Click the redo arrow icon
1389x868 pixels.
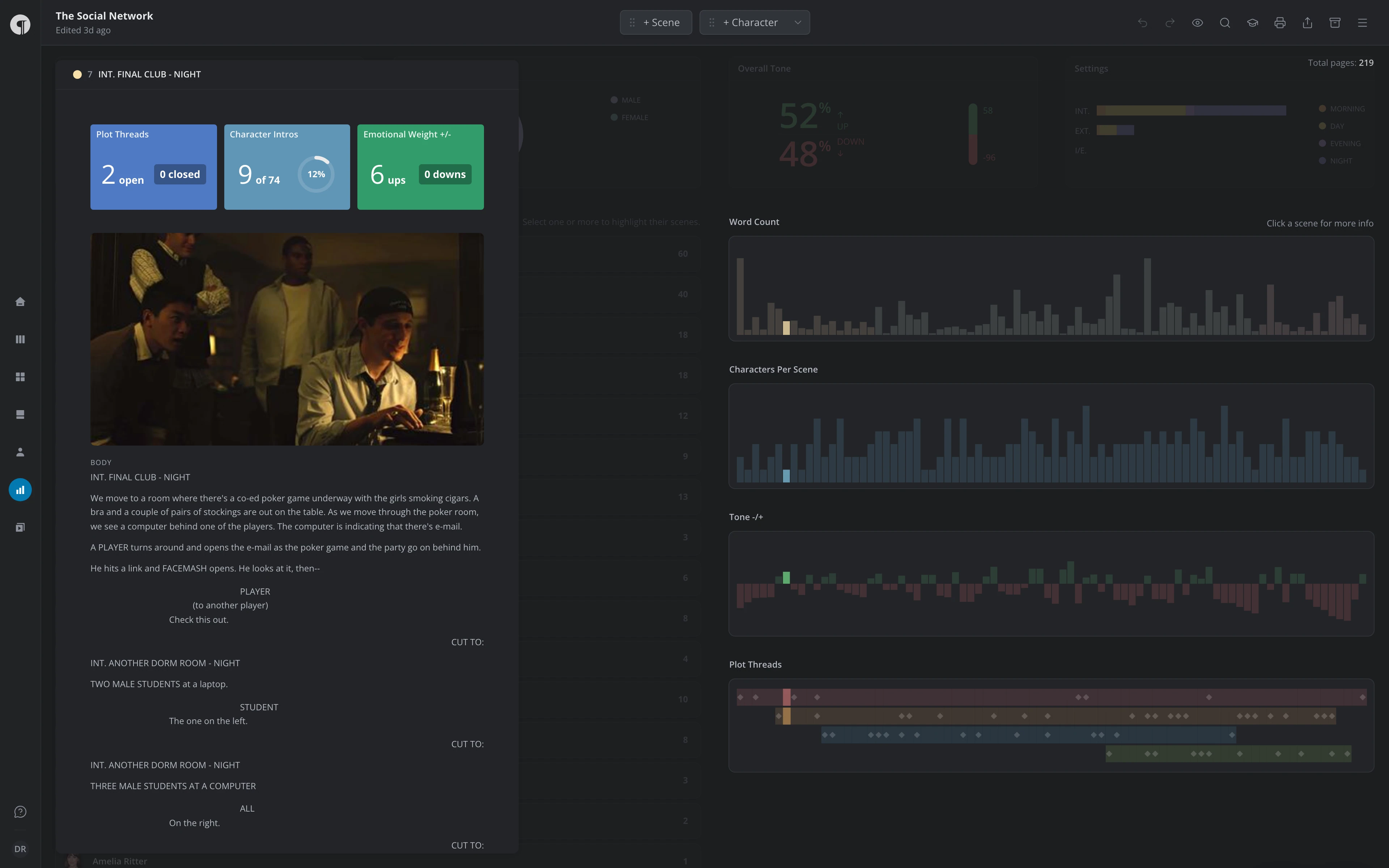point(1170,22)
